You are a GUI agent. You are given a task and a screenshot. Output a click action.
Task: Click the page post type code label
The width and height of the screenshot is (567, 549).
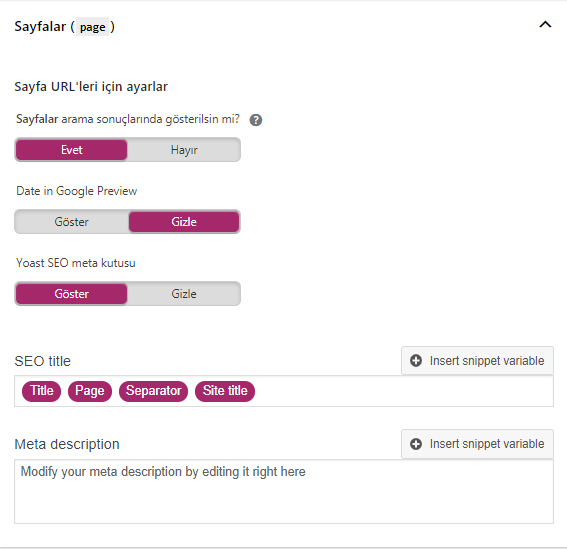pos(92,27)
